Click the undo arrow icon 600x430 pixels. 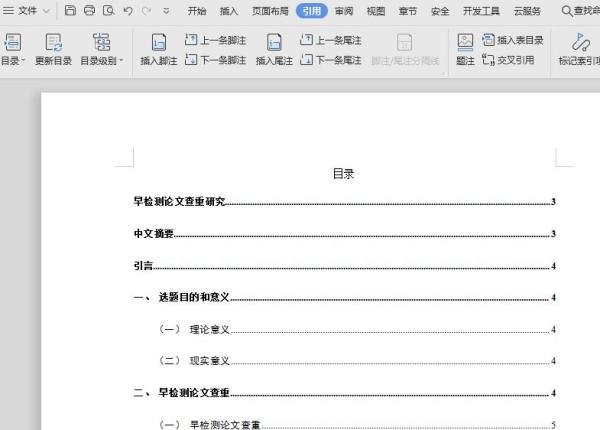click(x=128, y=11)
